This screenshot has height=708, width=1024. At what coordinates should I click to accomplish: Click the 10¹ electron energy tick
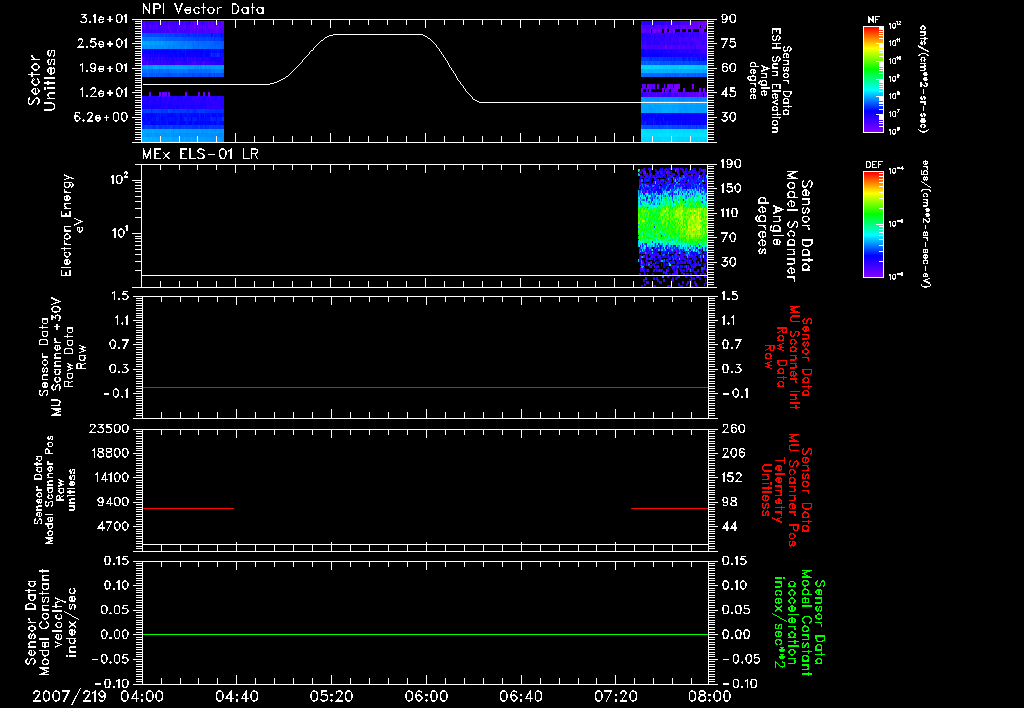coord(118,233)
